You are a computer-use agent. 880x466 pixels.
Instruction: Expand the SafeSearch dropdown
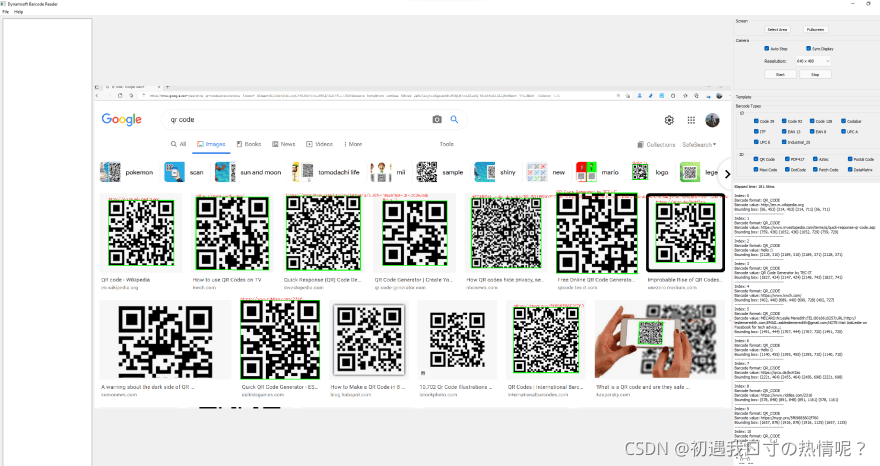699,145
